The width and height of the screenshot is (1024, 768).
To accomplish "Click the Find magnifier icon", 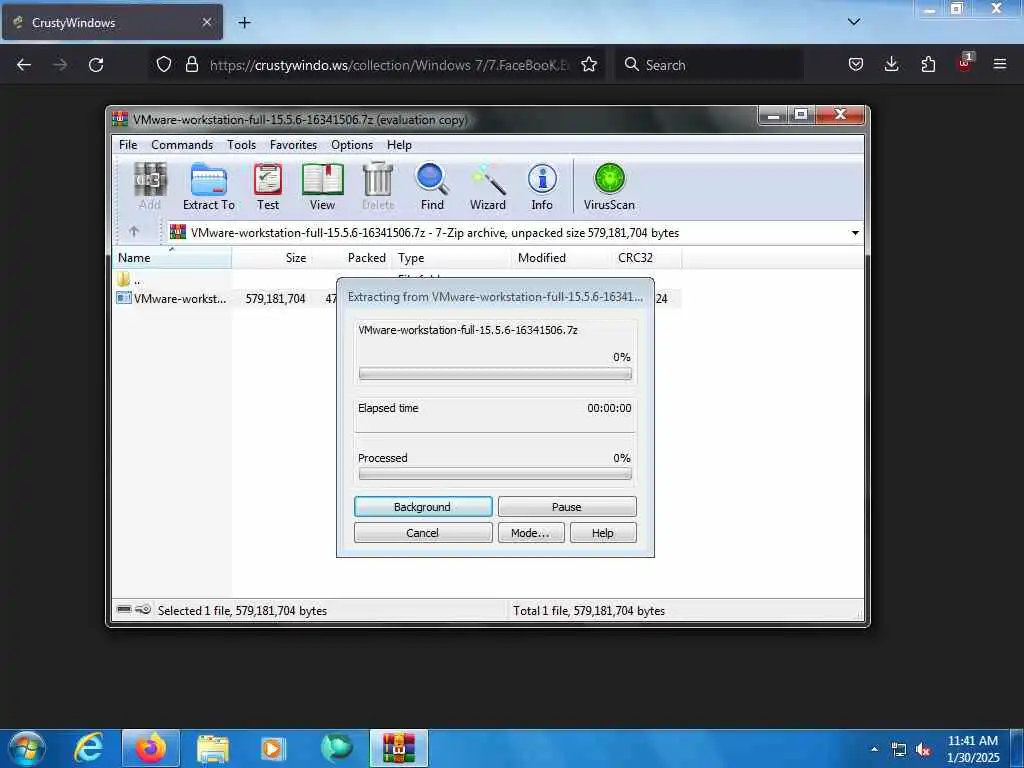I will 432,187.
